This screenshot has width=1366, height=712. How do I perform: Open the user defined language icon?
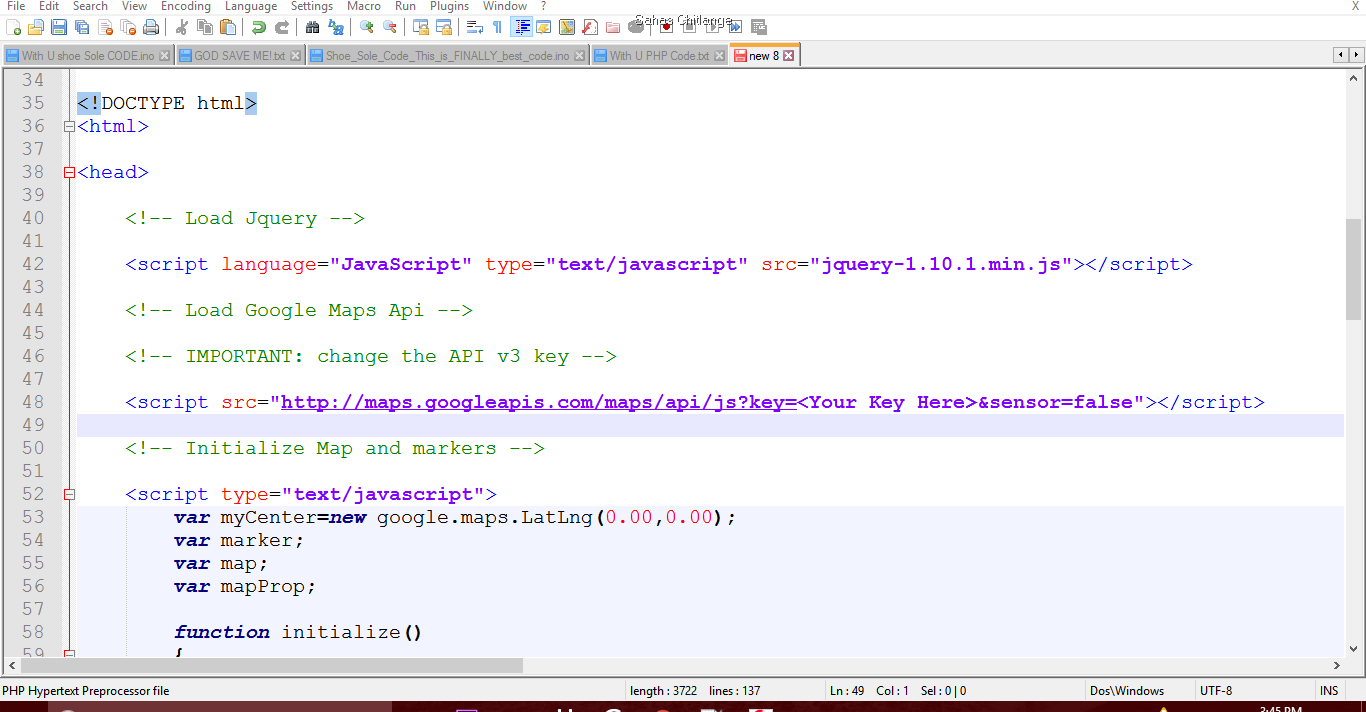pos(543,27)
